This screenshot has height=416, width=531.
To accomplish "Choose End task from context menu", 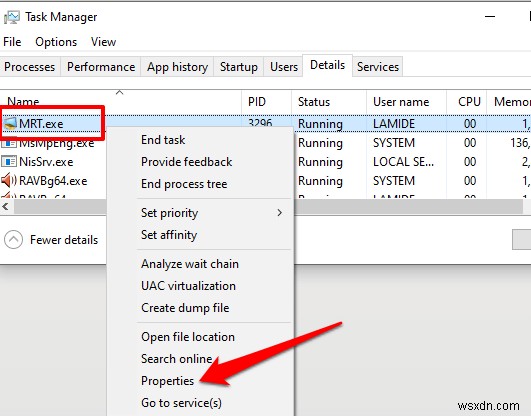I will click(x=200, y=140).
